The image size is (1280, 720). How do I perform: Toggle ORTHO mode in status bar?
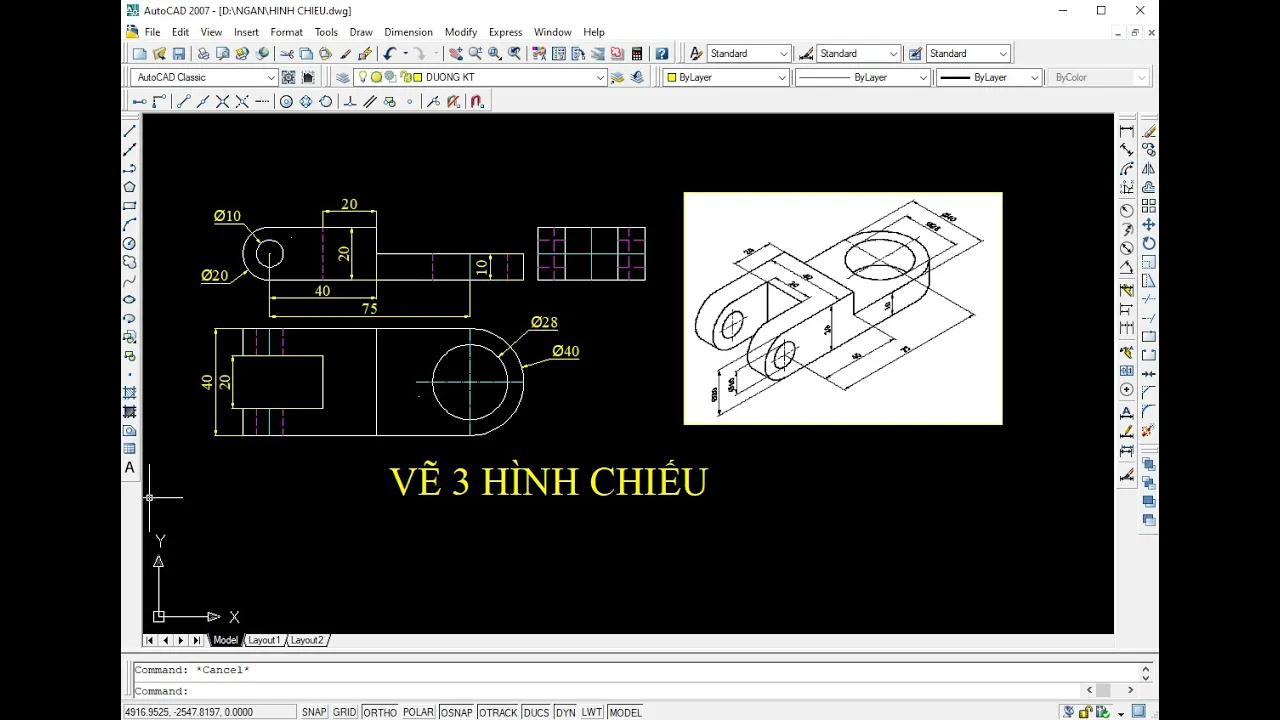point(379,712)
